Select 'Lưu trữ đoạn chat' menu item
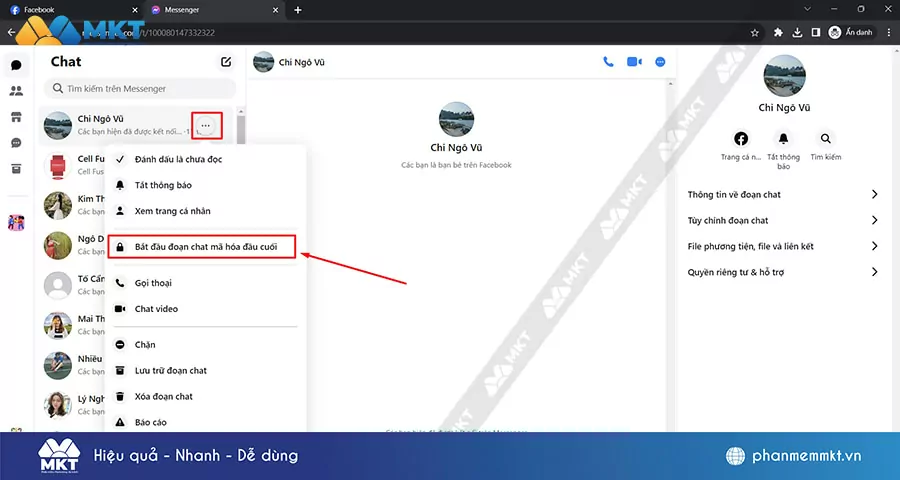This screenshot has height=480, width=900. coord(204,370)
